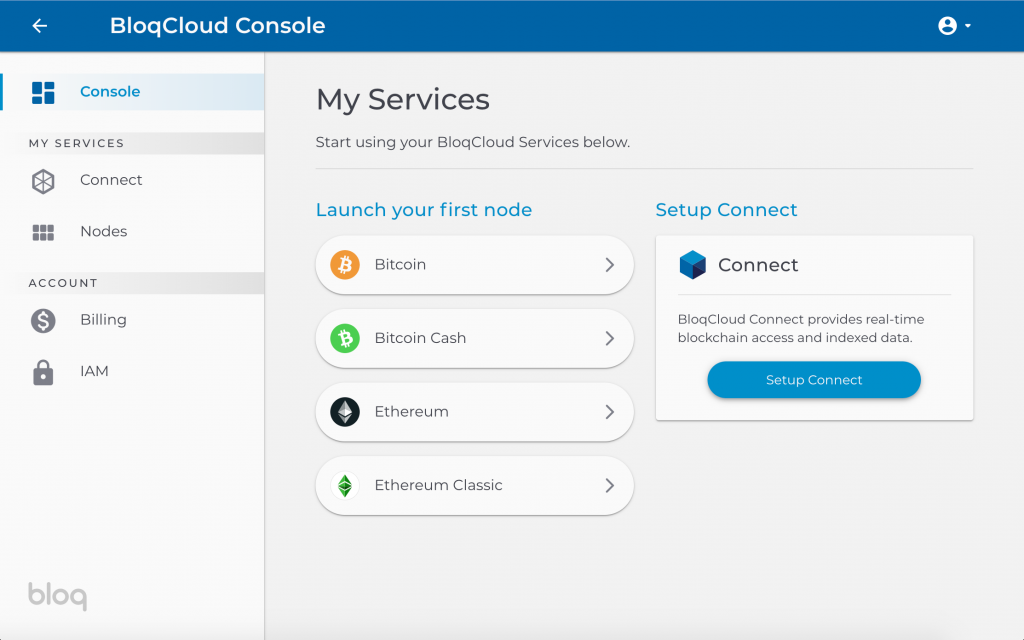Click the Ethereum Classic coin icon
The image size is (1024, 640).
[345, 485]
